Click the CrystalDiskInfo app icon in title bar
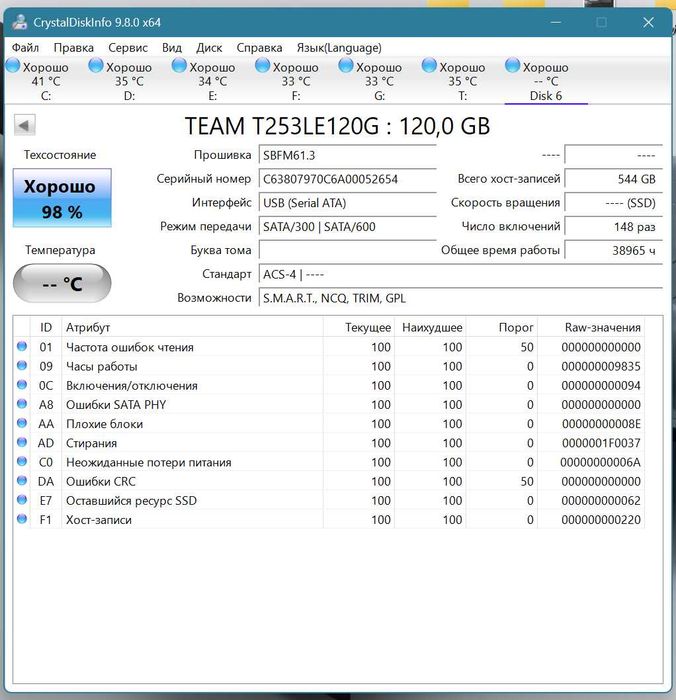676x700 pixels. click(x=19, y=22)
